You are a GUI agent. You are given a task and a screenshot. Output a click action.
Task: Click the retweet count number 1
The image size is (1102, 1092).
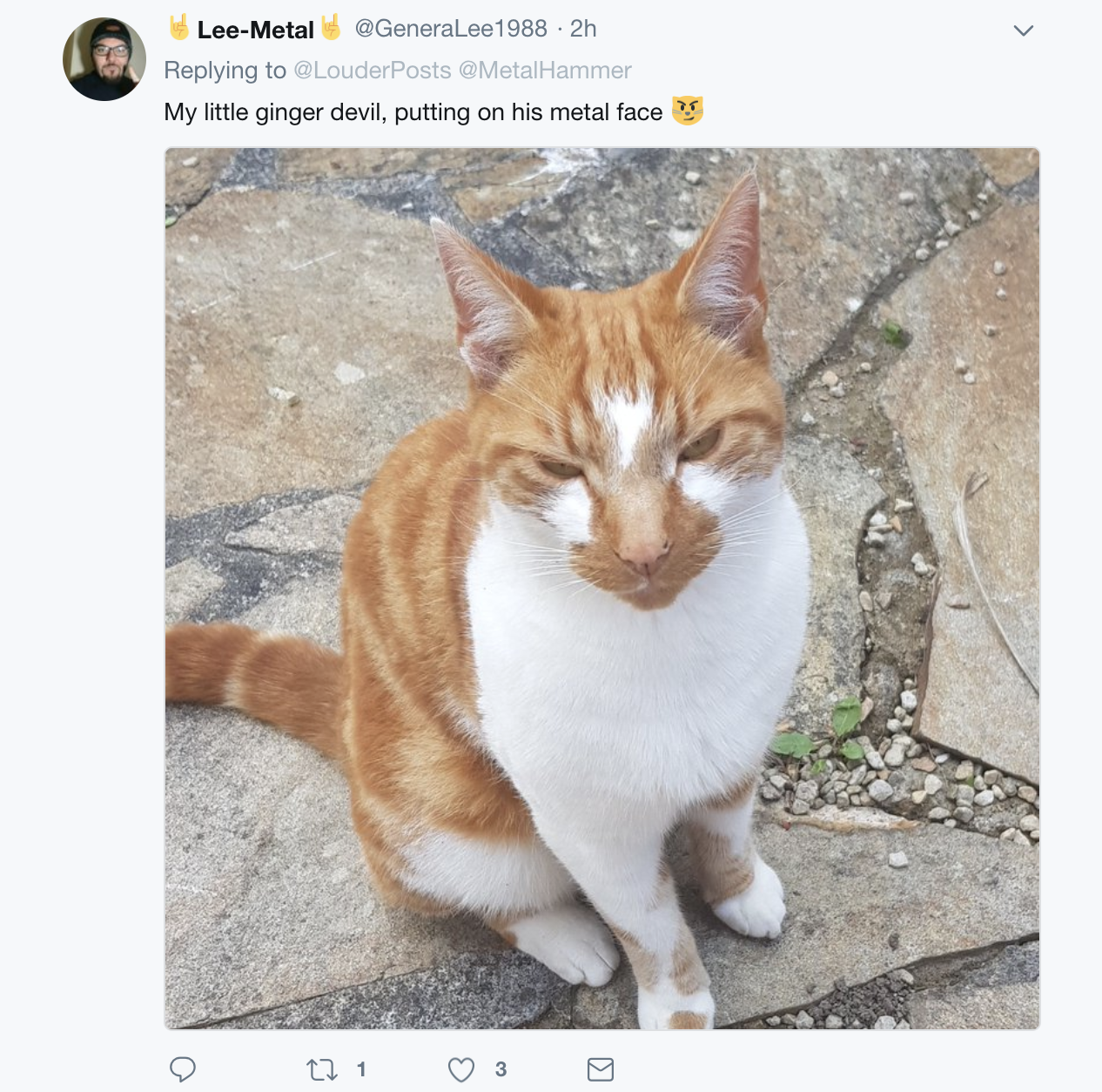(x=361, y=1069)
